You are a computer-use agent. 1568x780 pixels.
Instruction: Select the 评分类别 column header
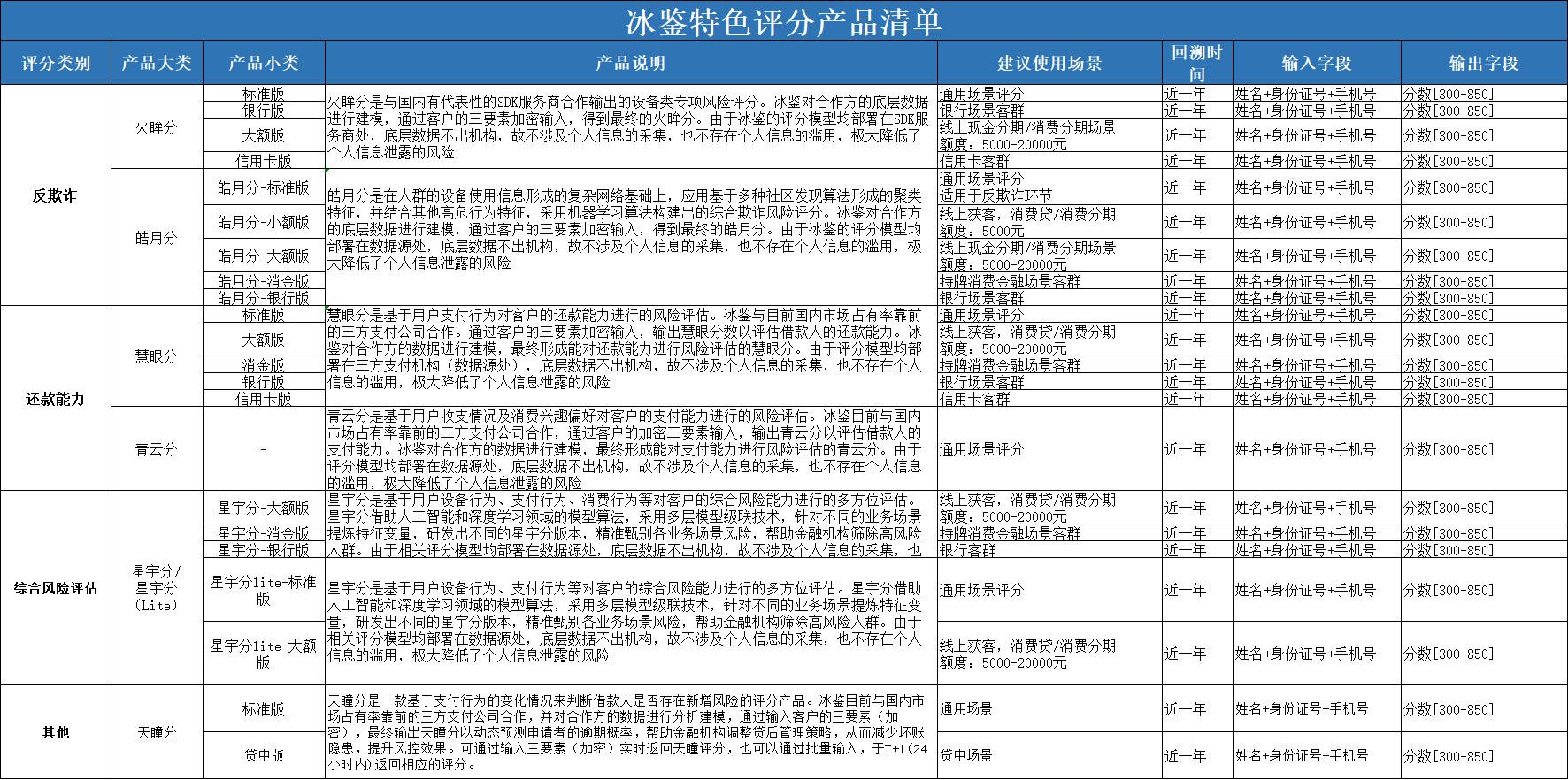[56, 63]
